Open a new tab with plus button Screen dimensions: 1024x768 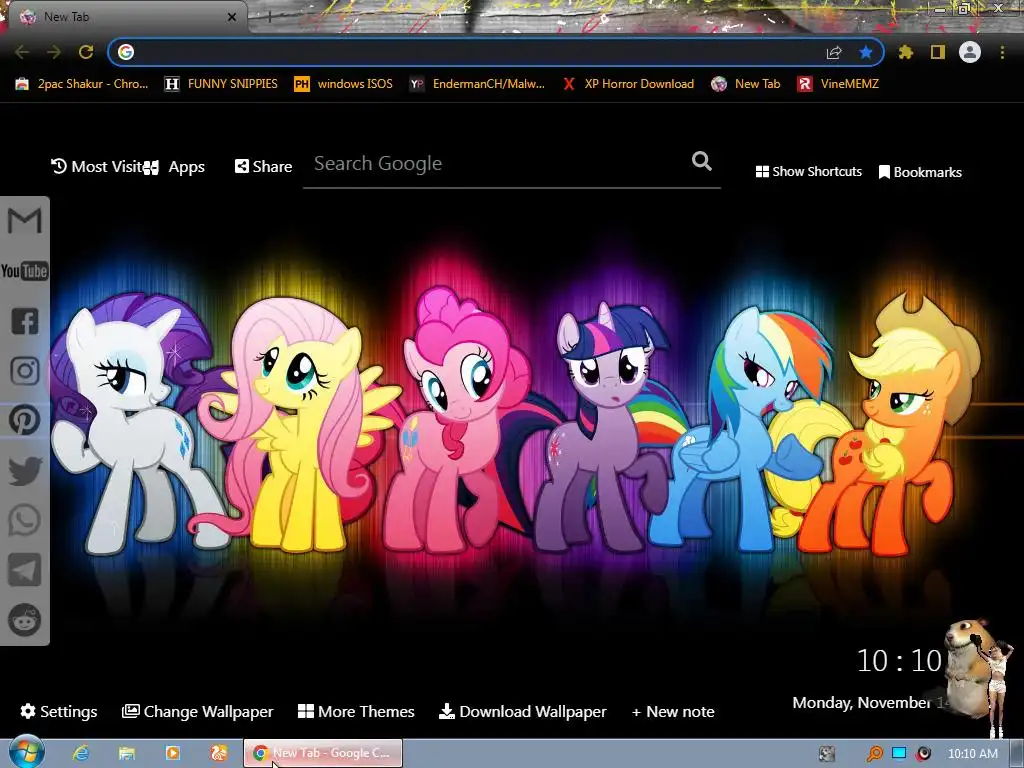tap(269, 17)
